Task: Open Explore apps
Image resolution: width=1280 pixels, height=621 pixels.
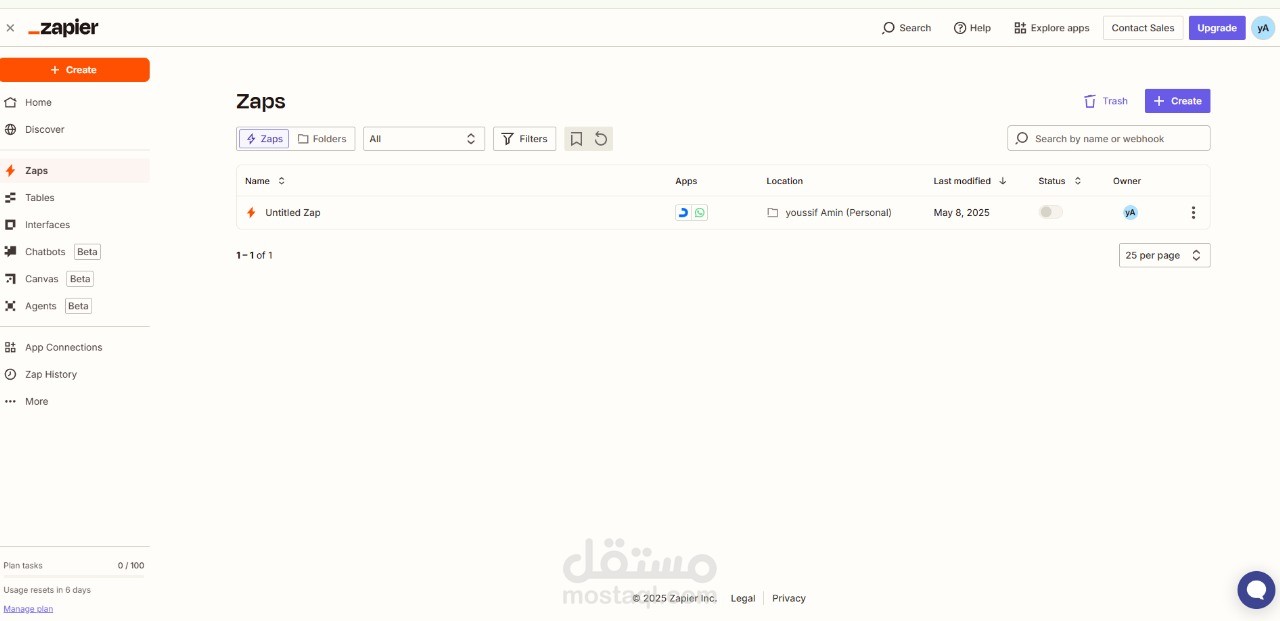Action: click(1052, 28)
